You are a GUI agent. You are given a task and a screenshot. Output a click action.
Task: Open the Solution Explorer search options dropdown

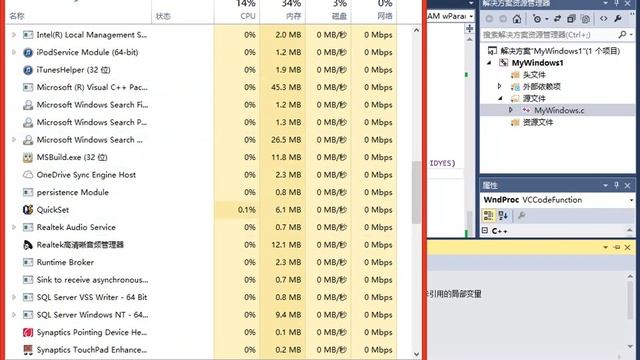pos(631,35)
